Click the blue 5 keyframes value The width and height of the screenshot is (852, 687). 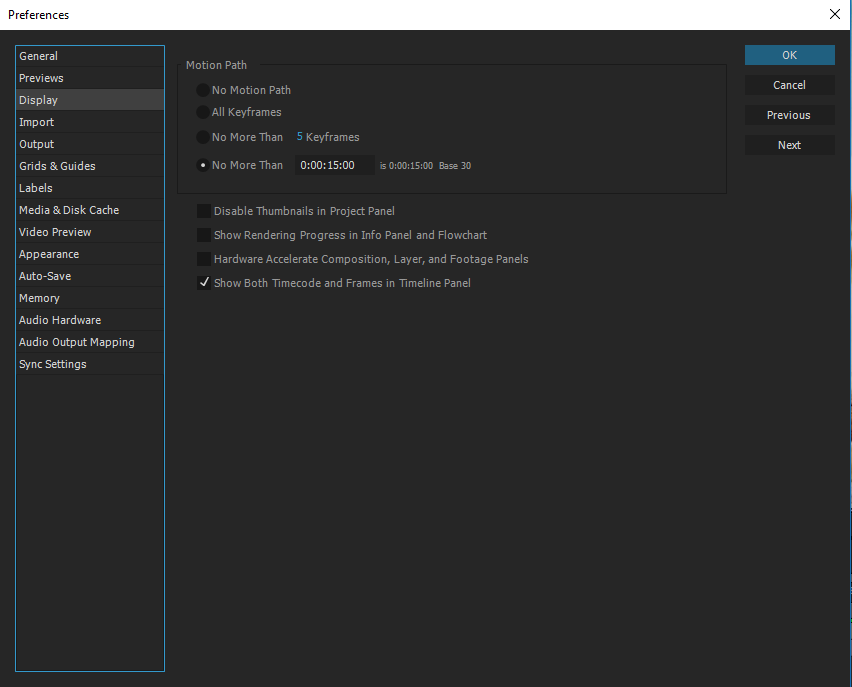(x=300, y=137)
